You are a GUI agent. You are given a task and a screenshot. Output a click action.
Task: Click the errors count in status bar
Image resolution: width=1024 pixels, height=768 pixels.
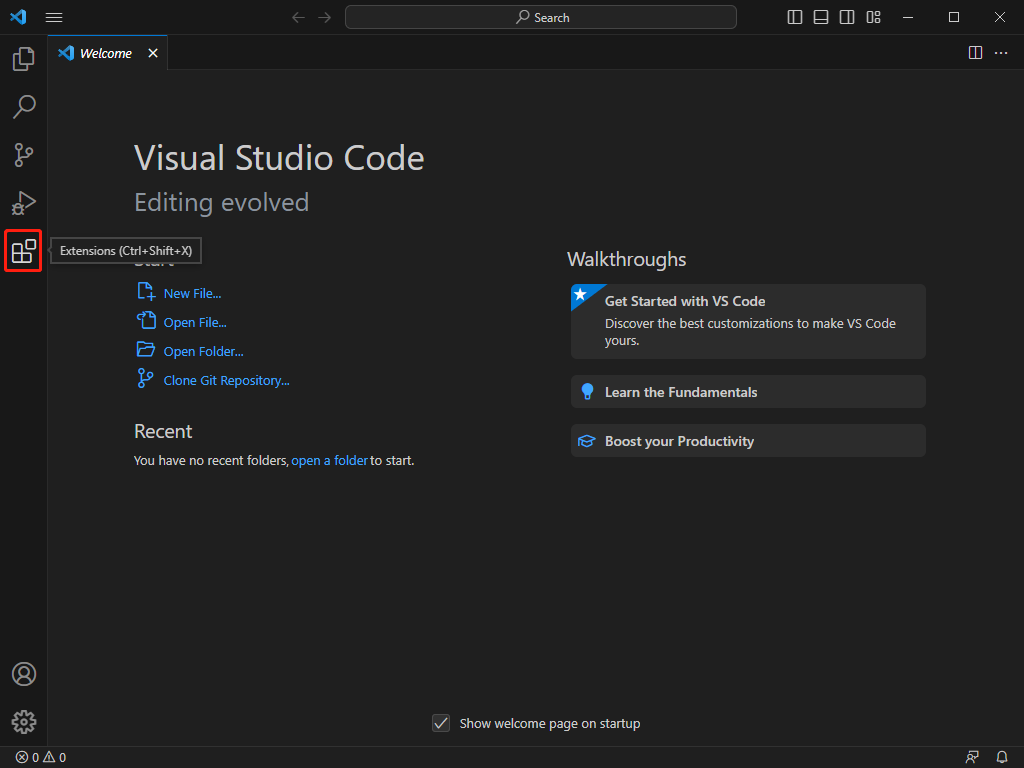[x=27, y=758]
